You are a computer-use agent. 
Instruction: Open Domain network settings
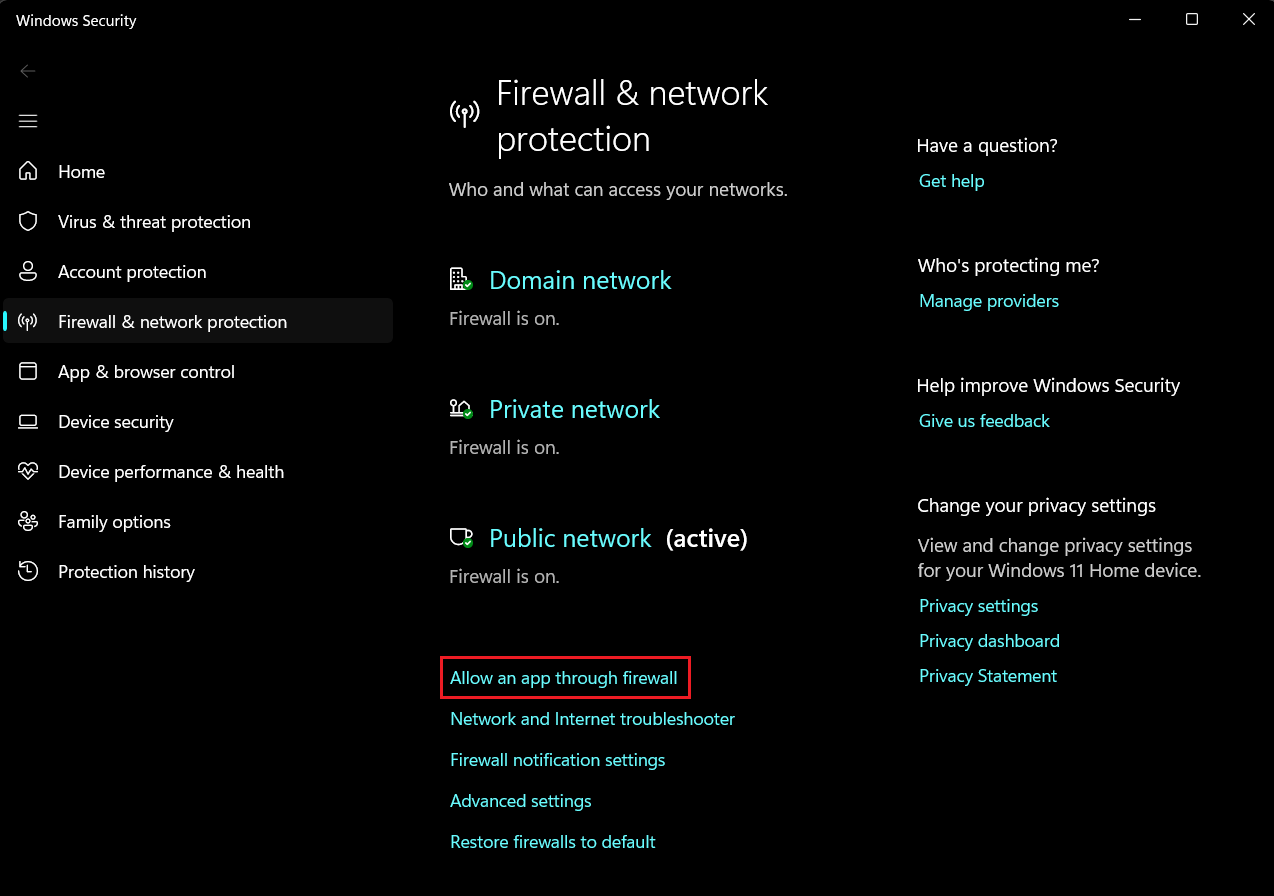coord(580,281)
